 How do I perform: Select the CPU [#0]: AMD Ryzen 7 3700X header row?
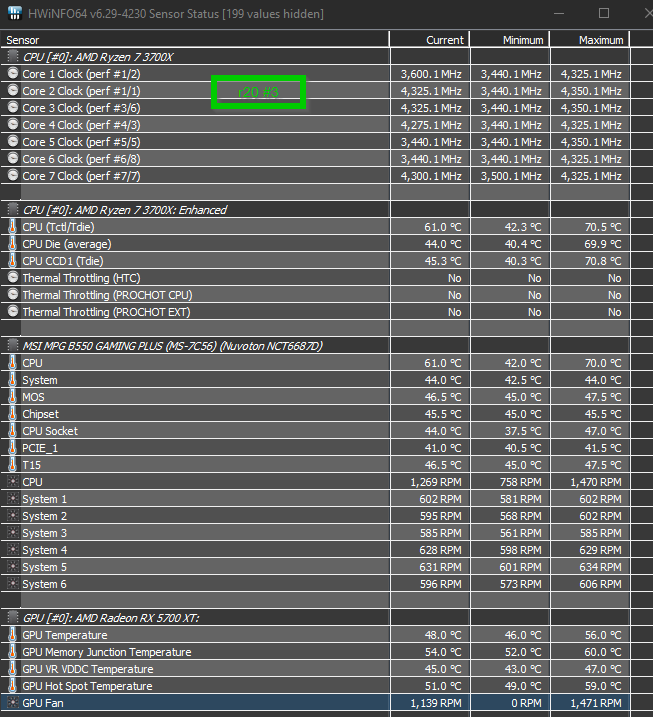point(316,57)
